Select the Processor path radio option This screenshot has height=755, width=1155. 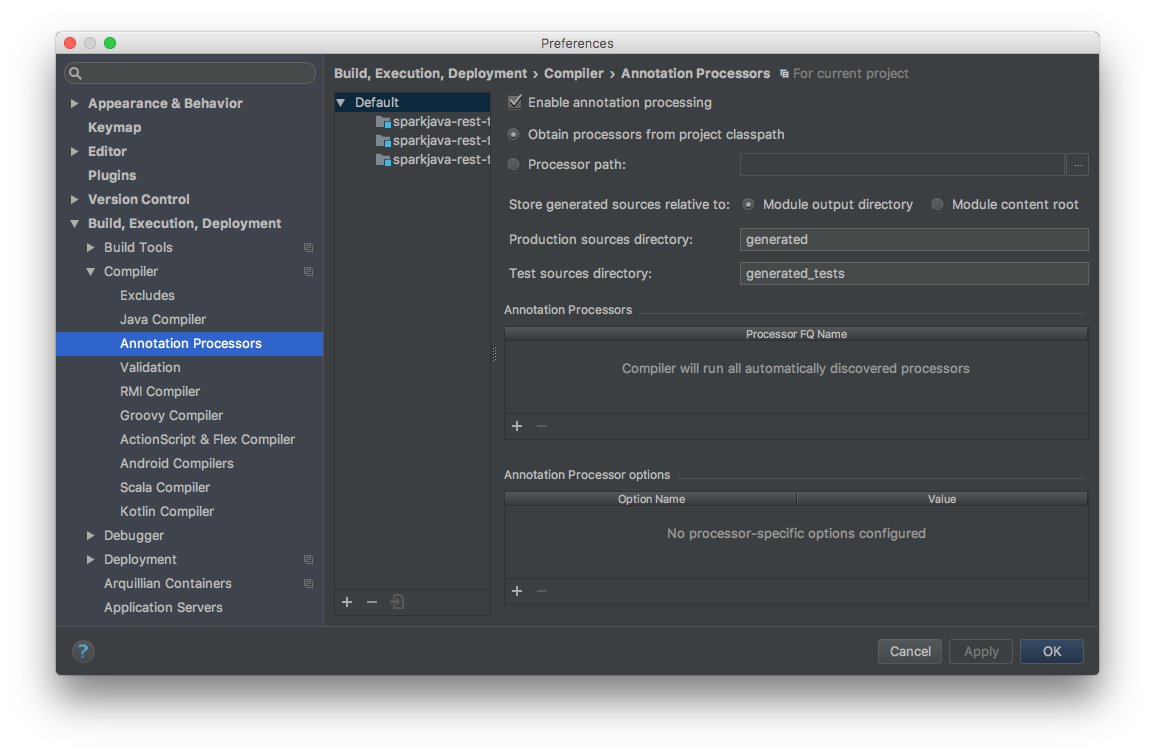513,164
